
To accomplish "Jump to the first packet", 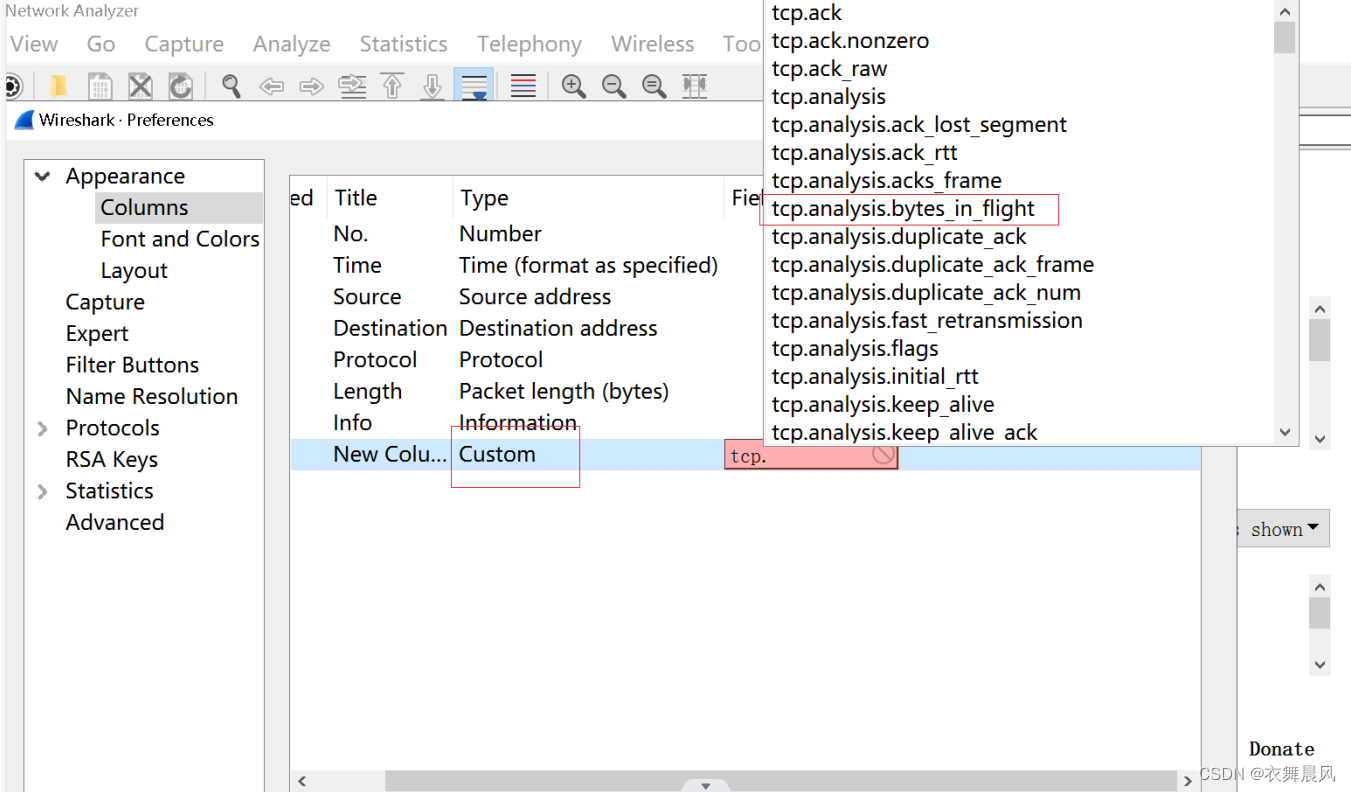I will point(392,86).
